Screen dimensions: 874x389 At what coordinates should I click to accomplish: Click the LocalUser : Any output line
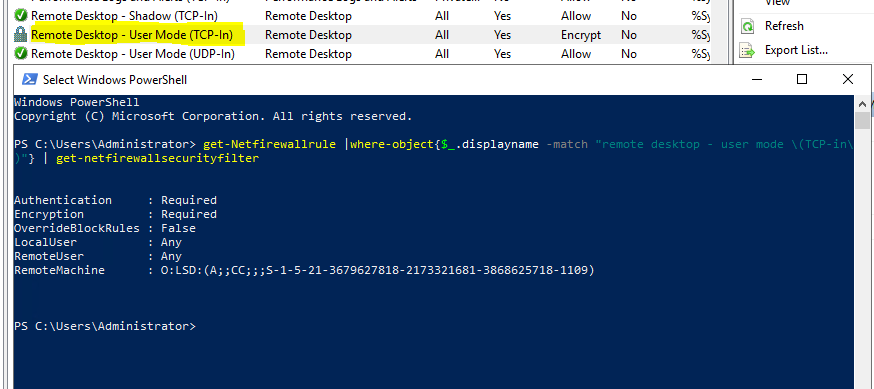(98, 242)
